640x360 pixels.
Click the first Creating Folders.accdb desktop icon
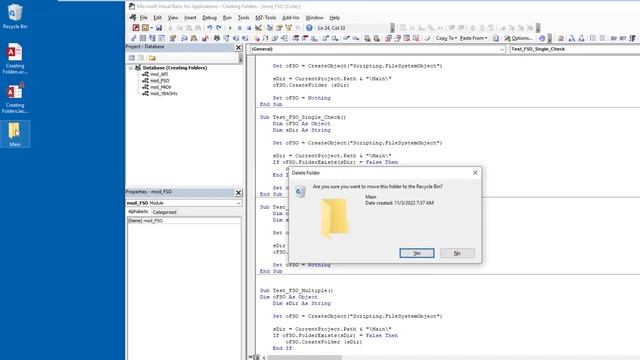click(x=15, y=58)
